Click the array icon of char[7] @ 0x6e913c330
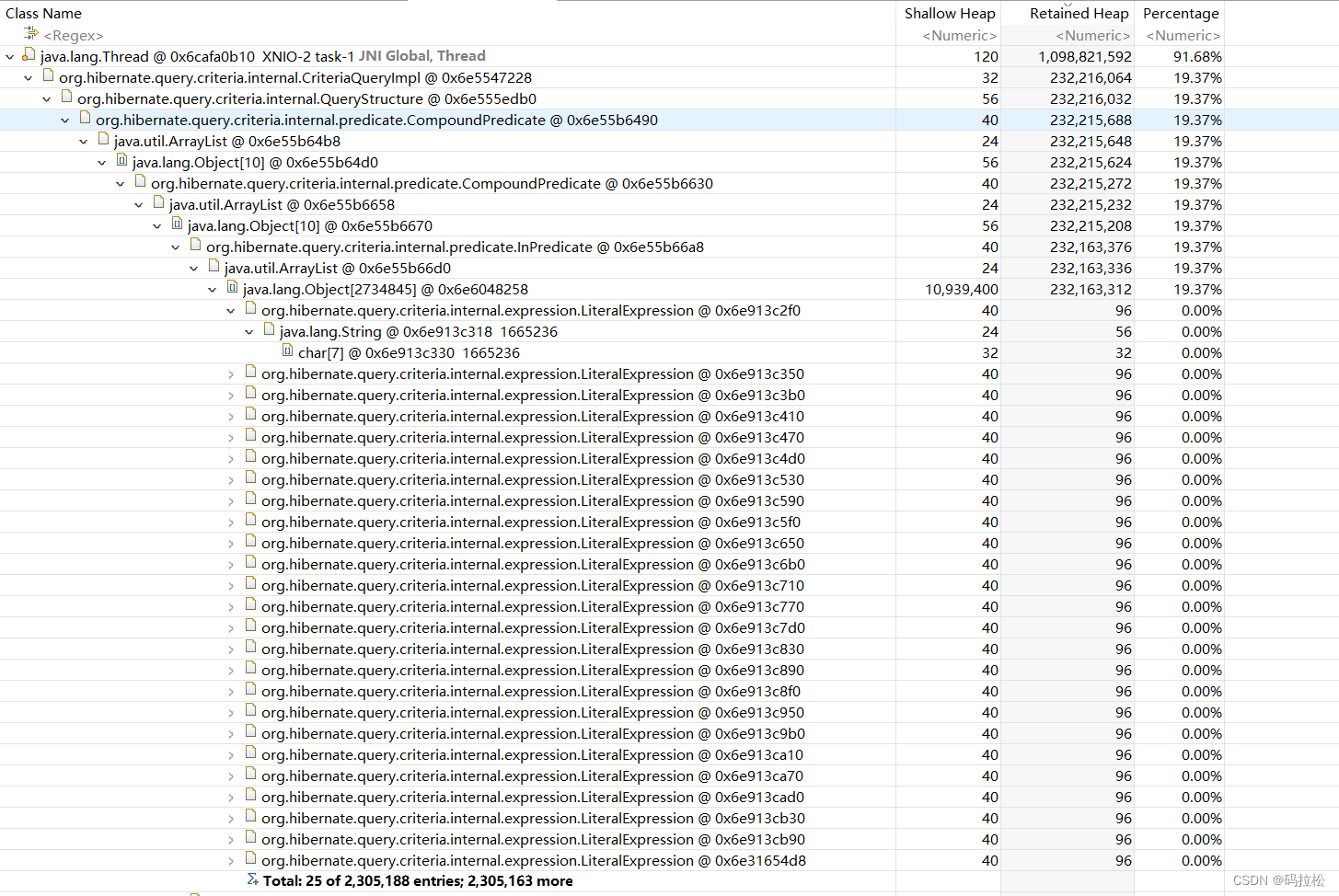Viewport: 1339px width, 896px height. coord(287,351)
